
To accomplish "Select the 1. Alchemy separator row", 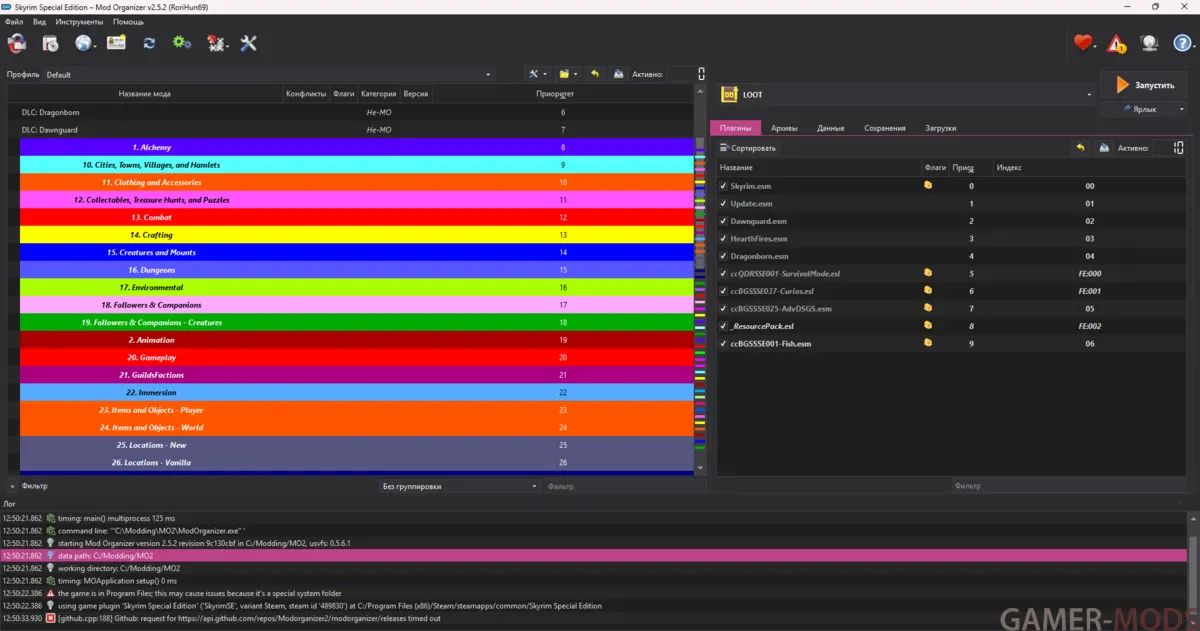I will point(357,147).
